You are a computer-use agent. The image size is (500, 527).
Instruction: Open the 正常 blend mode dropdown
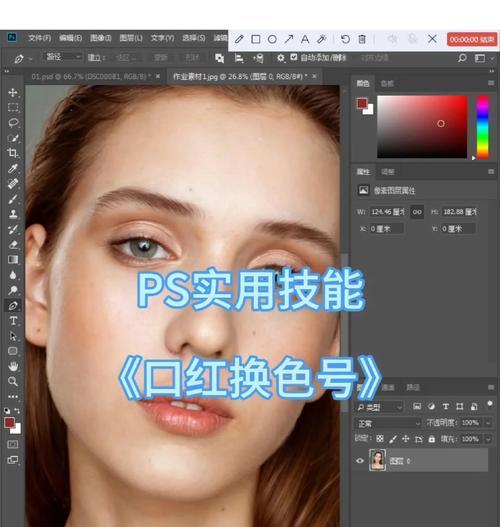pos(388,423)
